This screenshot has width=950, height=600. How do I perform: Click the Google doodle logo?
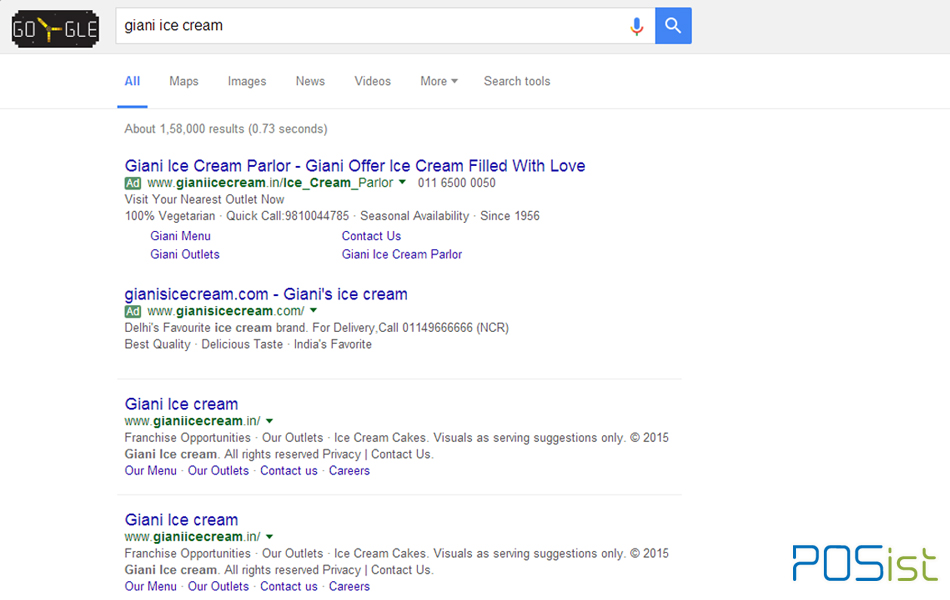[x=55, y=28]
